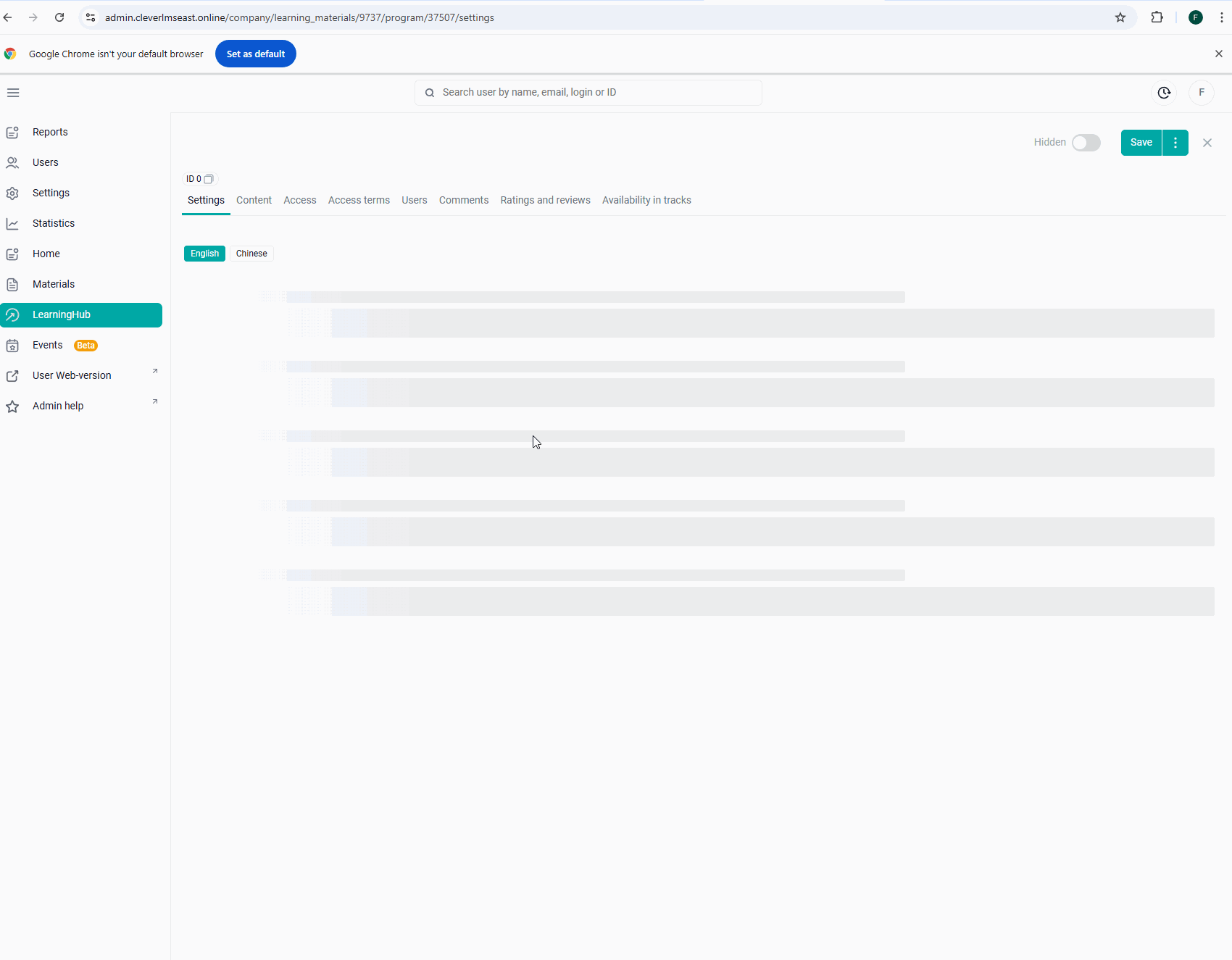Open Admin help link

tap(81, 406)
